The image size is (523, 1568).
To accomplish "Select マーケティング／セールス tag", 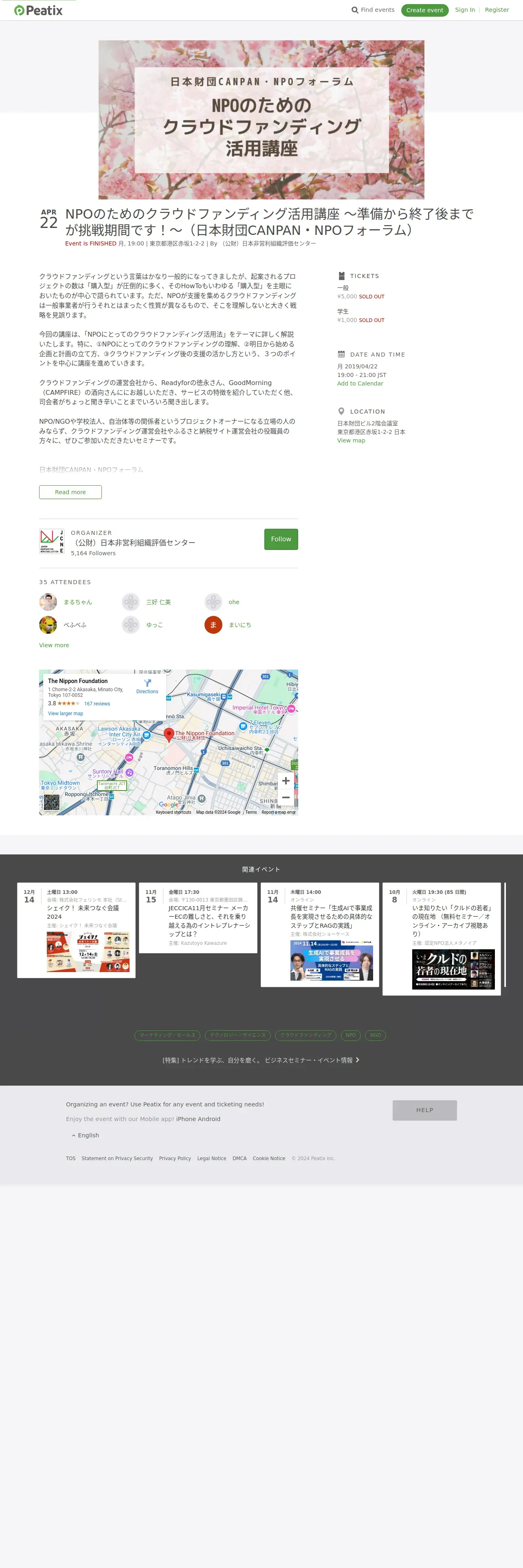I will 167,1035.
